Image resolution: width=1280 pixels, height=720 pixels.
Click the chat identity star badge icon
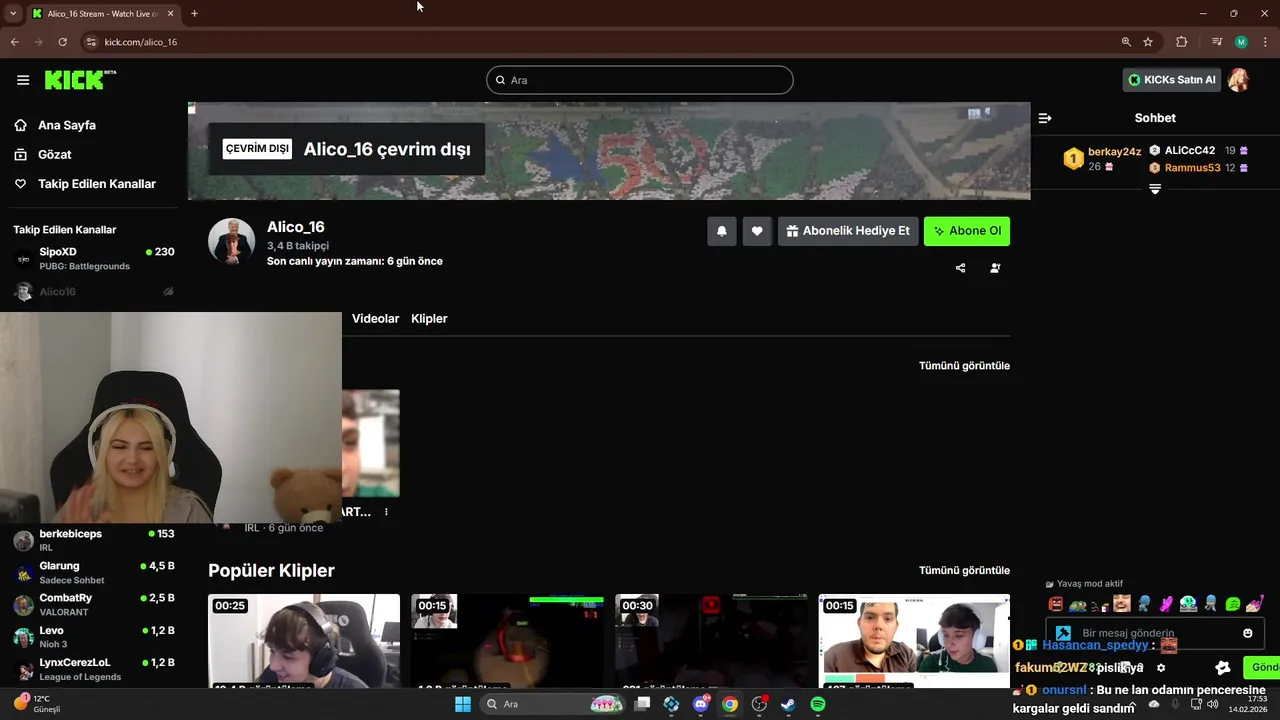tap(1222, 668)
